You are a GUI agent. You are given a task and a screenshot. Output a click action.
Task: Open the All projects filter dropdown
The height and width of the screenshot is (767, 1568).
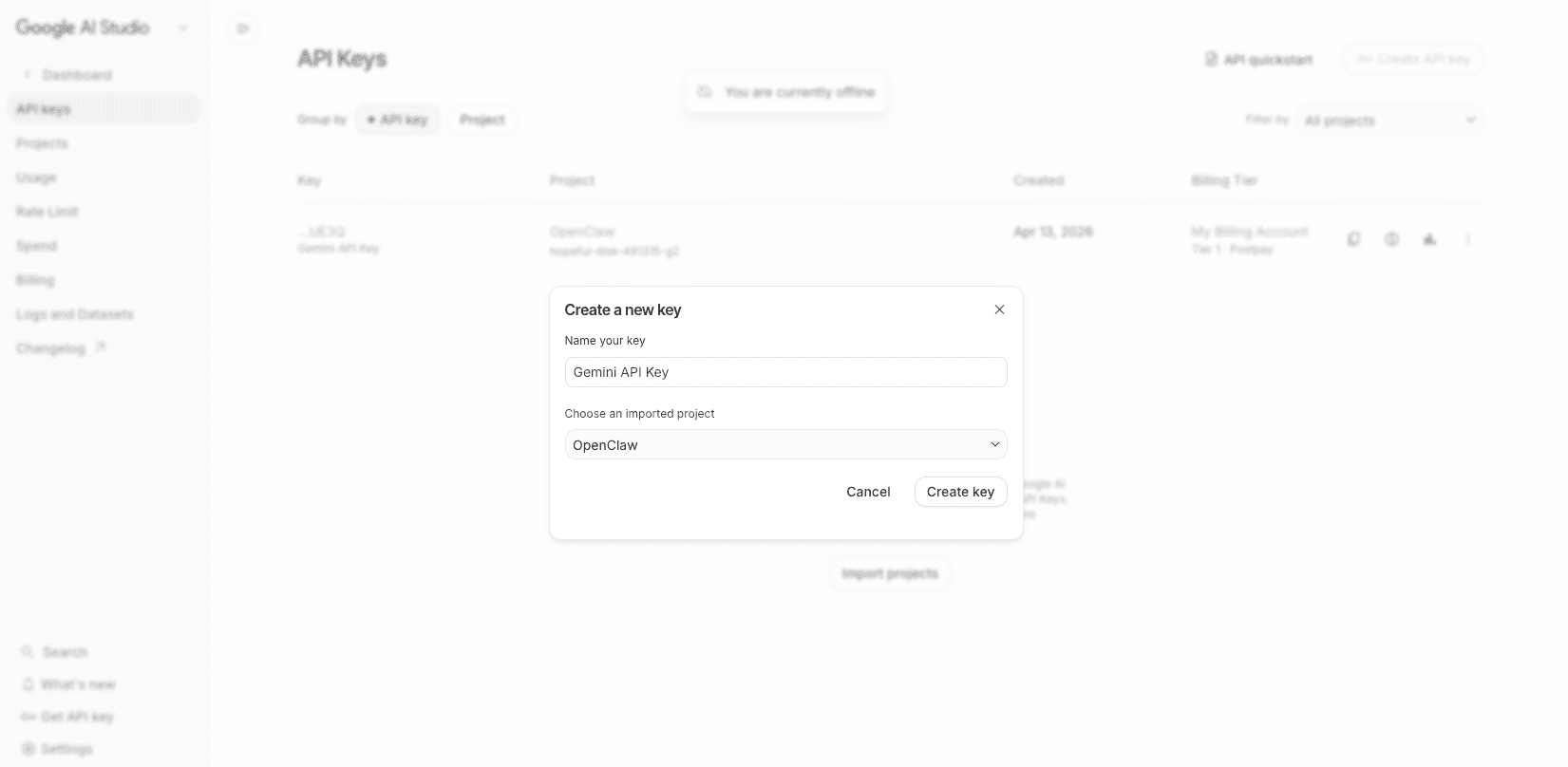coord(1390,121)
